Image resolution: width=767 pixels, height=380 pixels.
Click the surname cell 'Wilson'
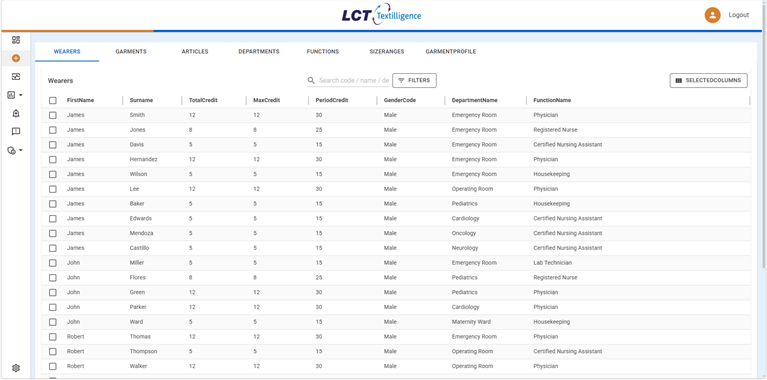[x=138, y=174]
